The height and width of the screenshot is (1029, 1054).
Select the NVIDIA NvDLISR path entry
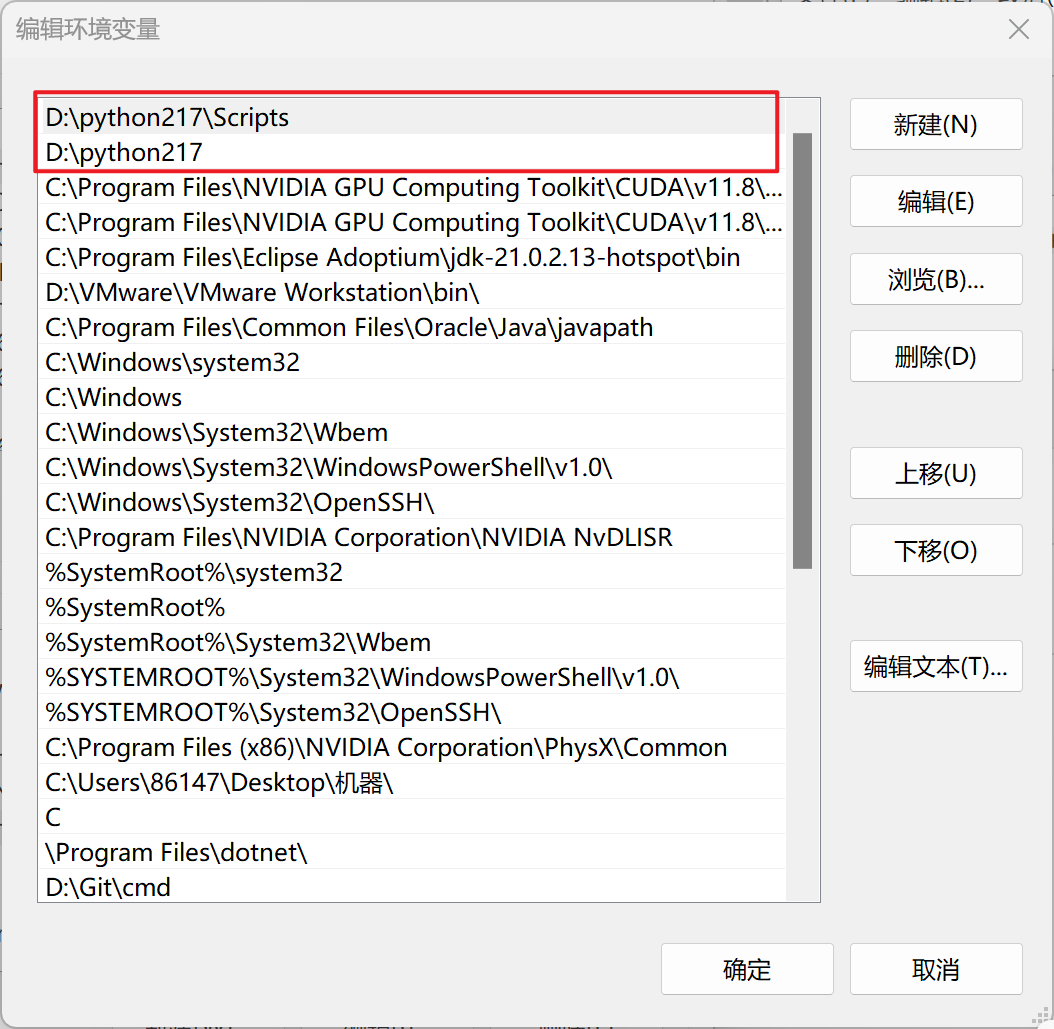[358, 538]
